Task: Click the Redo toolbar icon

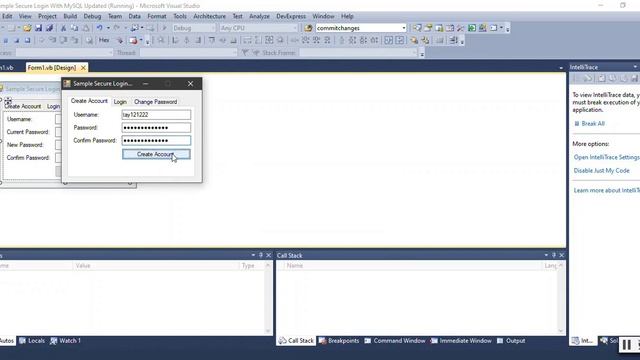Action: (x=117, y=28)
